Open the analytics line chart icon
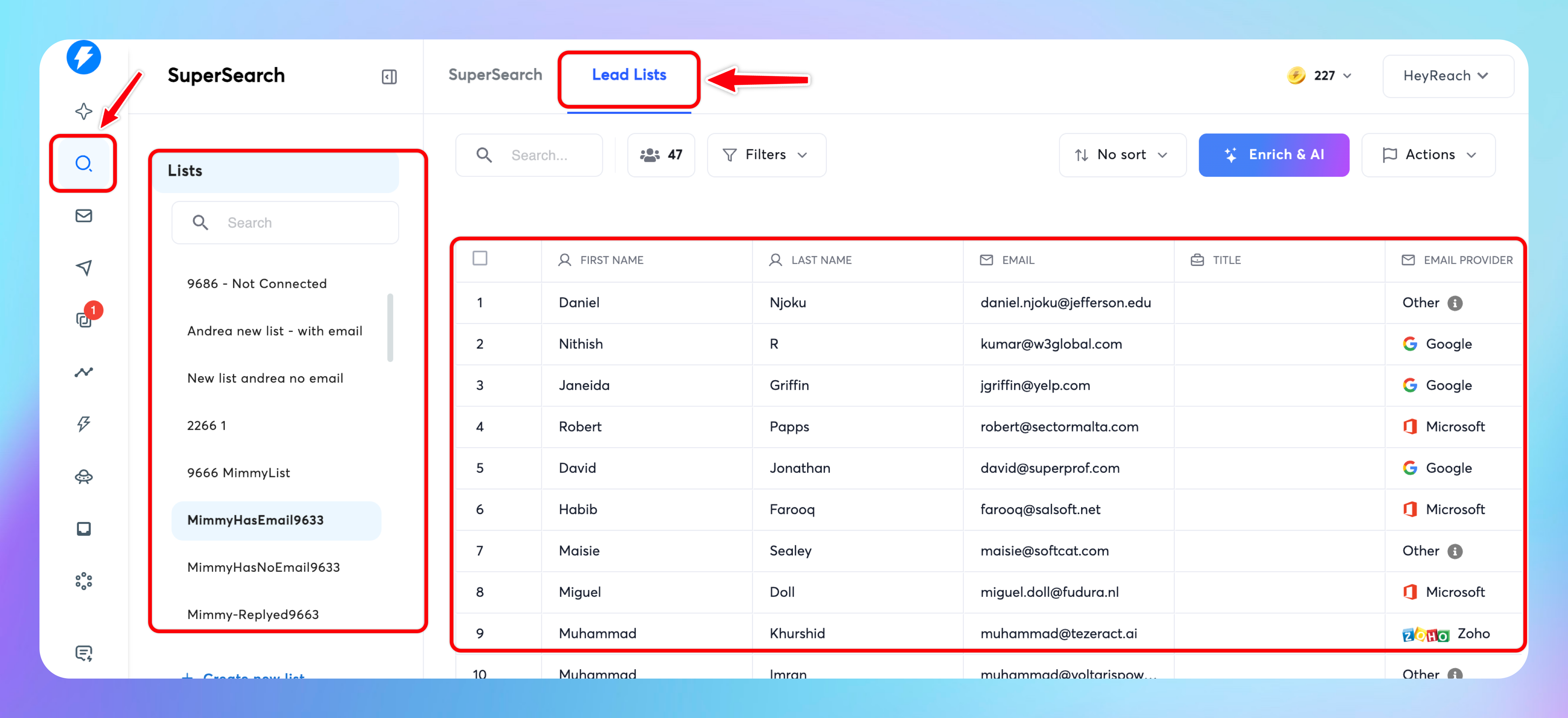 coord(83,372)
